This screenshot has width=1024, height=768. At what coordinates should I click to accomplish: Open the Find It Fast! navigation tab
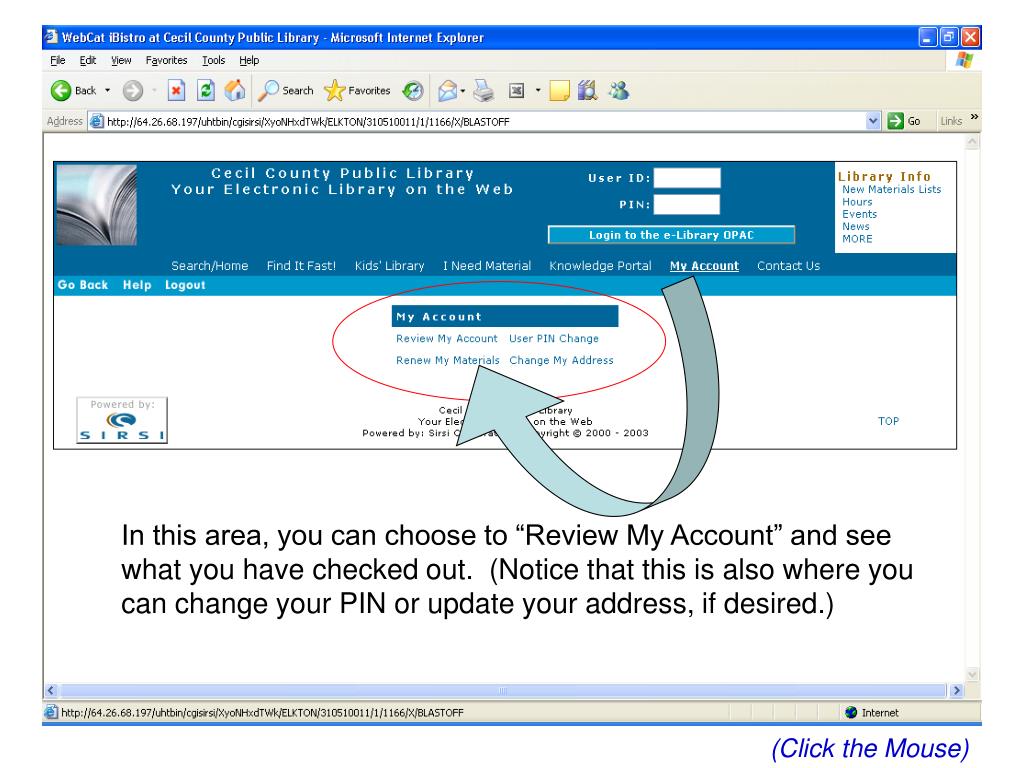point(301,266)
